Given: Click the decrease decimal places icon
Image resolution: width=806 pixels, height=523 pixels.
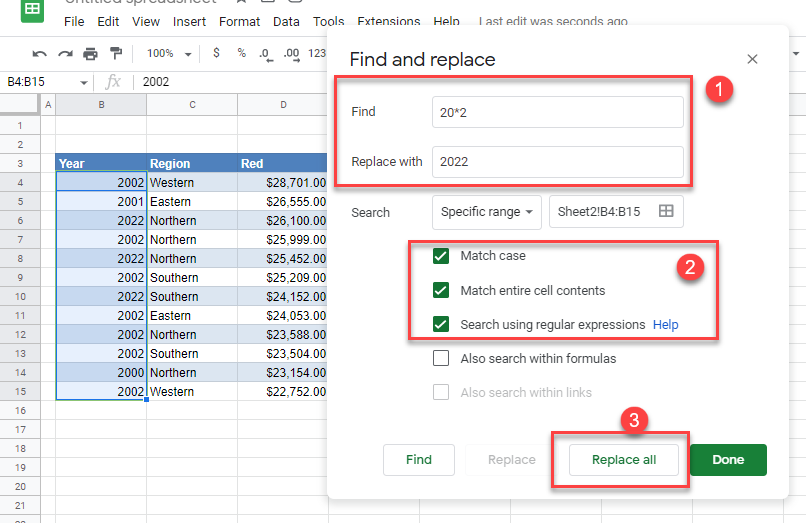Looking at the screenshot, I should point(265,54).
